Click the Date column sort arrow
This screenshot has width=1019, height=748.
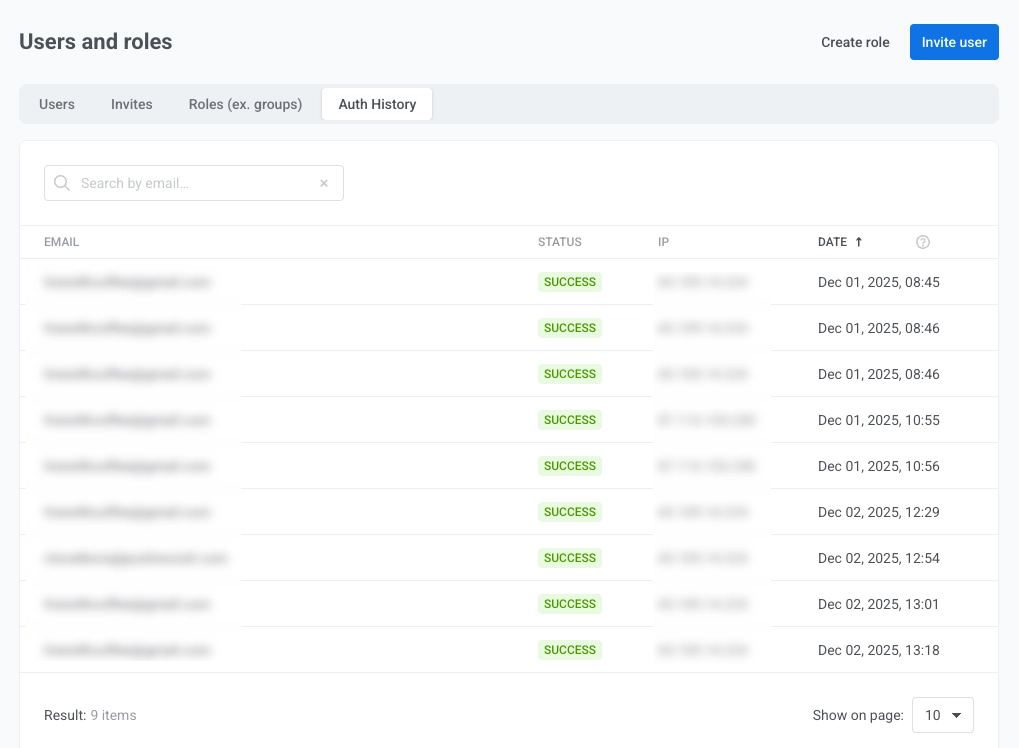pyautogui.click(x=858, y=242)
